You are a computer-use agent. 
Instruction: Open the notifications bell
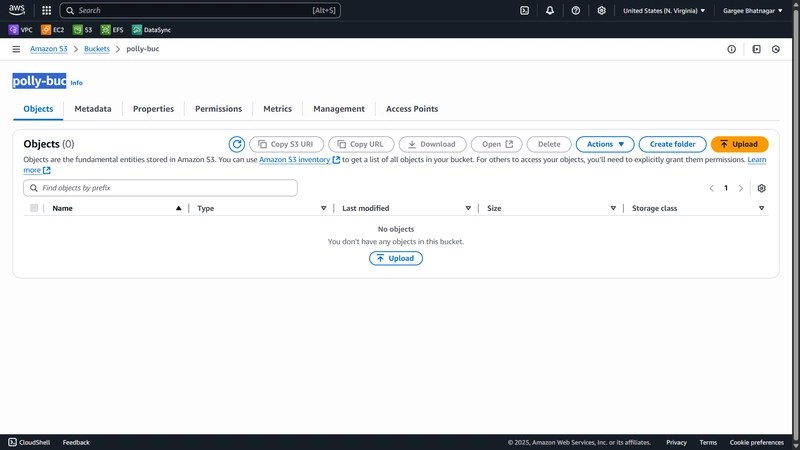550,10
